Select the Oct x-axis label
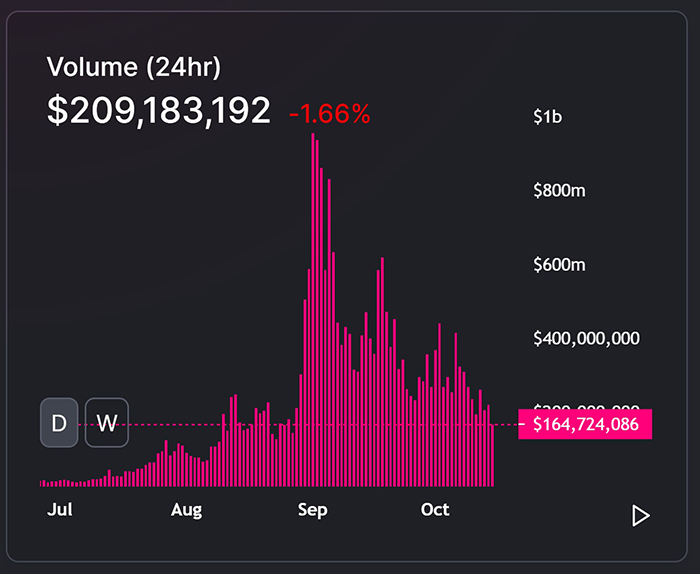This screenshot has width=700, height=574. 435,510
